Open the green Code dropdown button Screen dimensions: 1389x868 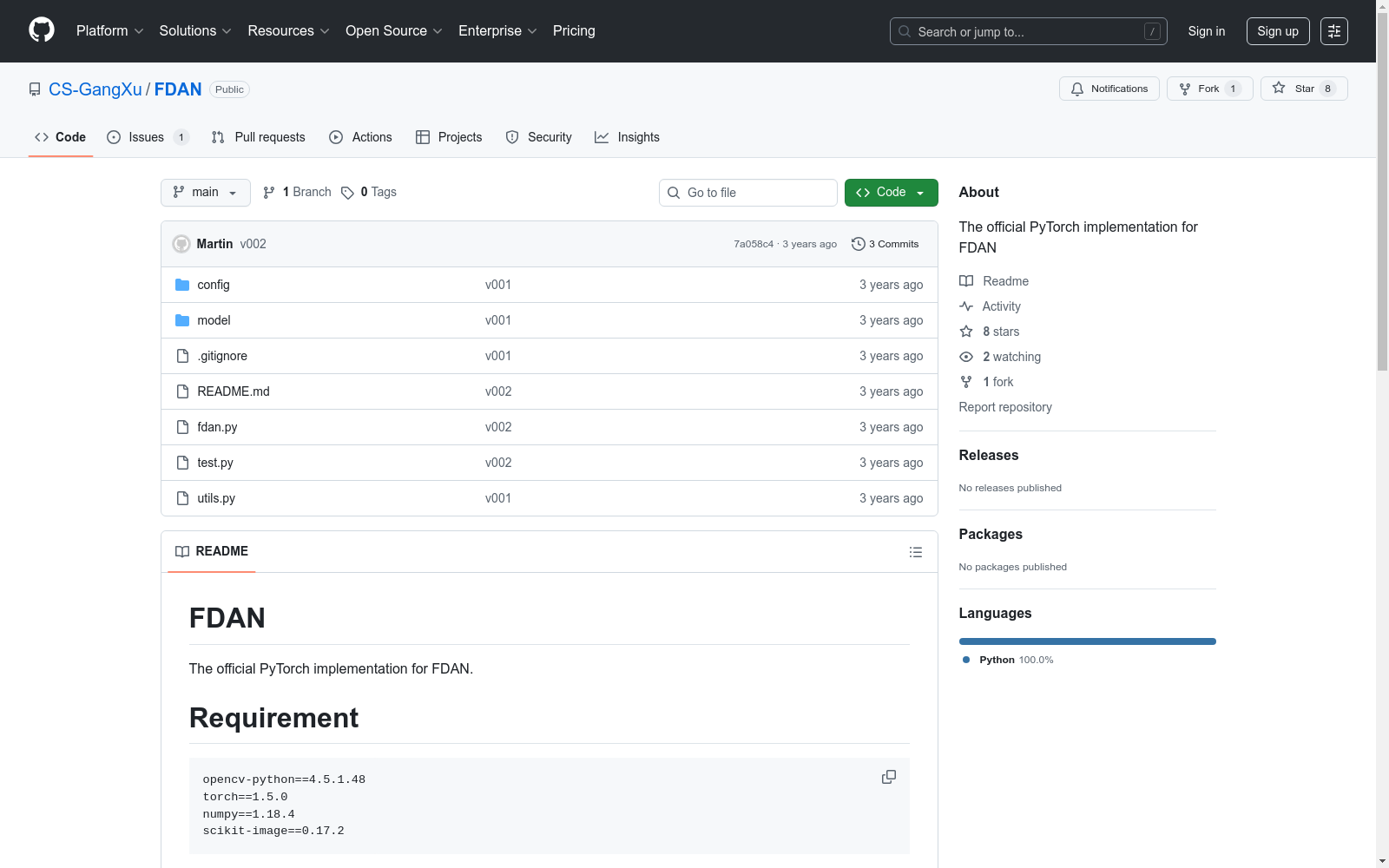point(892,193)
